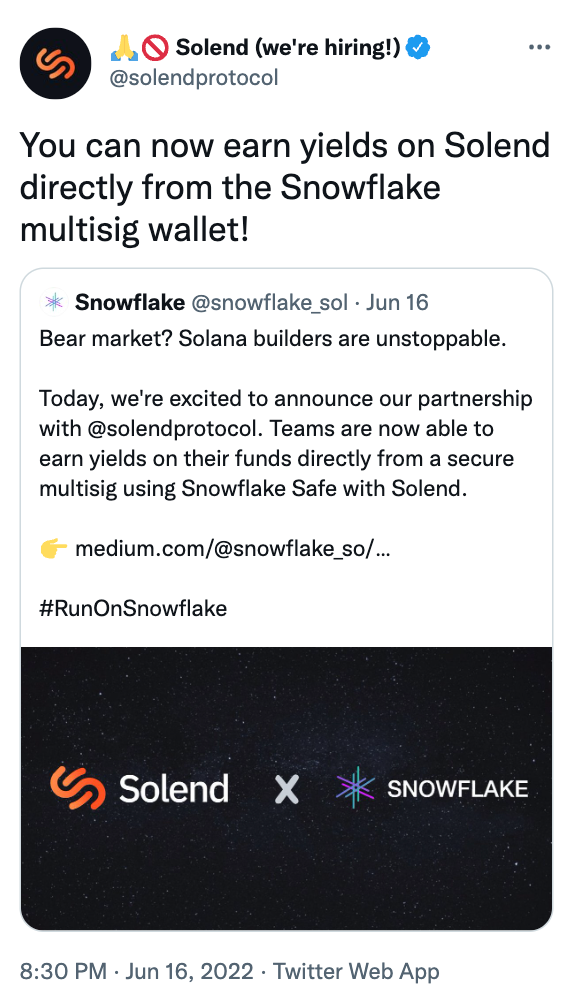Click the blue verified badge
Viewport: 576px width, 1006px height.
click(419, 47)
